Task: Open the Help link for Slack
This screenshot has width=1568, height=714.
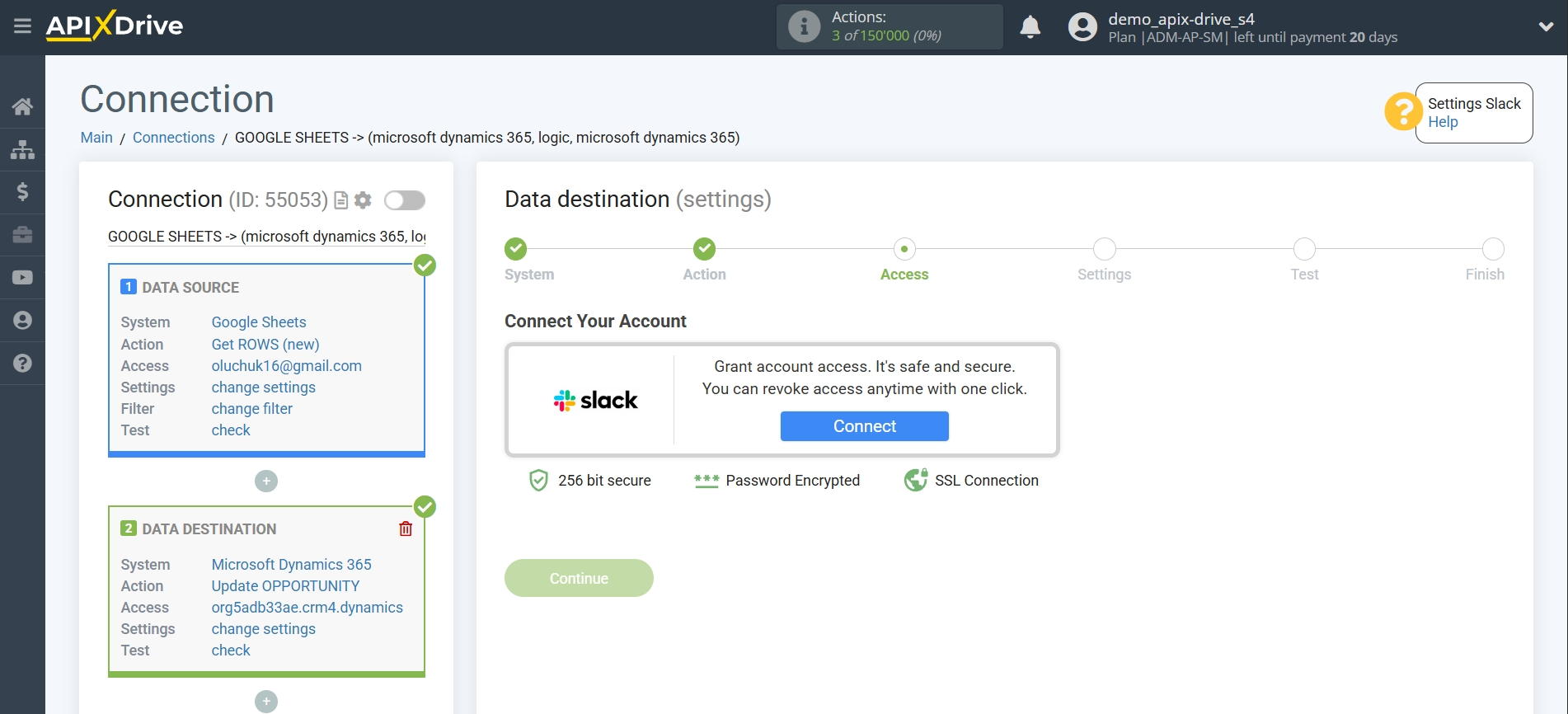Action: 1443,122
